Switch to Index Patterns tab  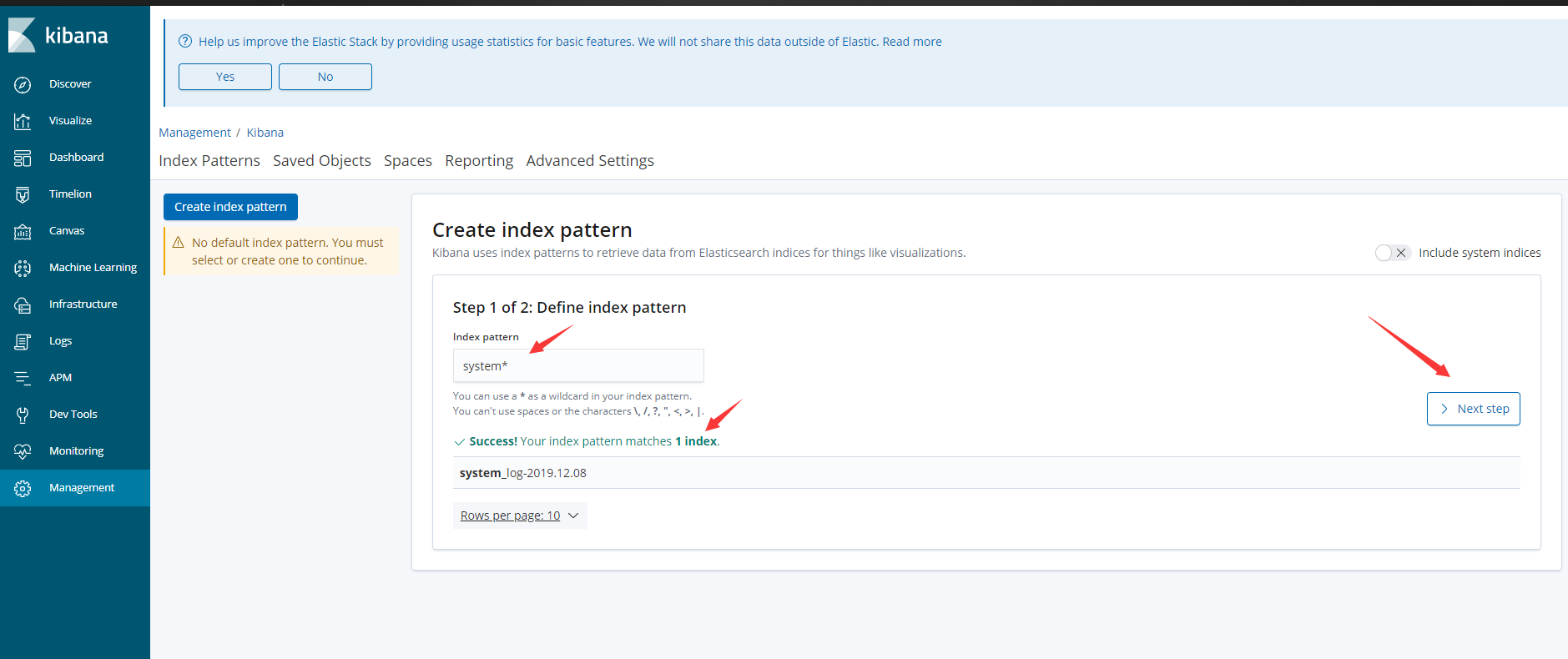[x=209, y=161]
